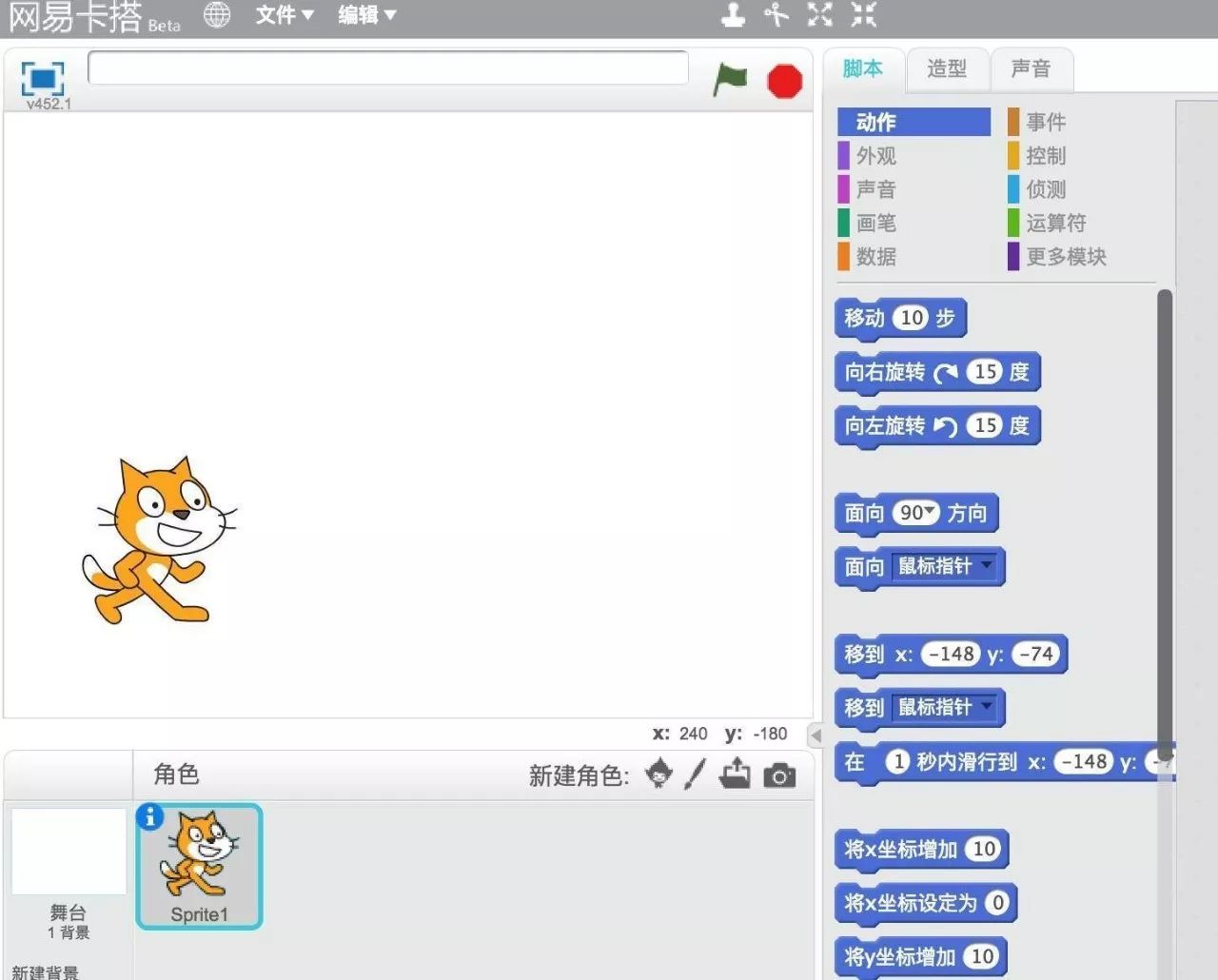This screenshot has width=1218, height=980.
Task: Click the value 0 in 将x坐标设定为 block
Action: coord(996,902)
